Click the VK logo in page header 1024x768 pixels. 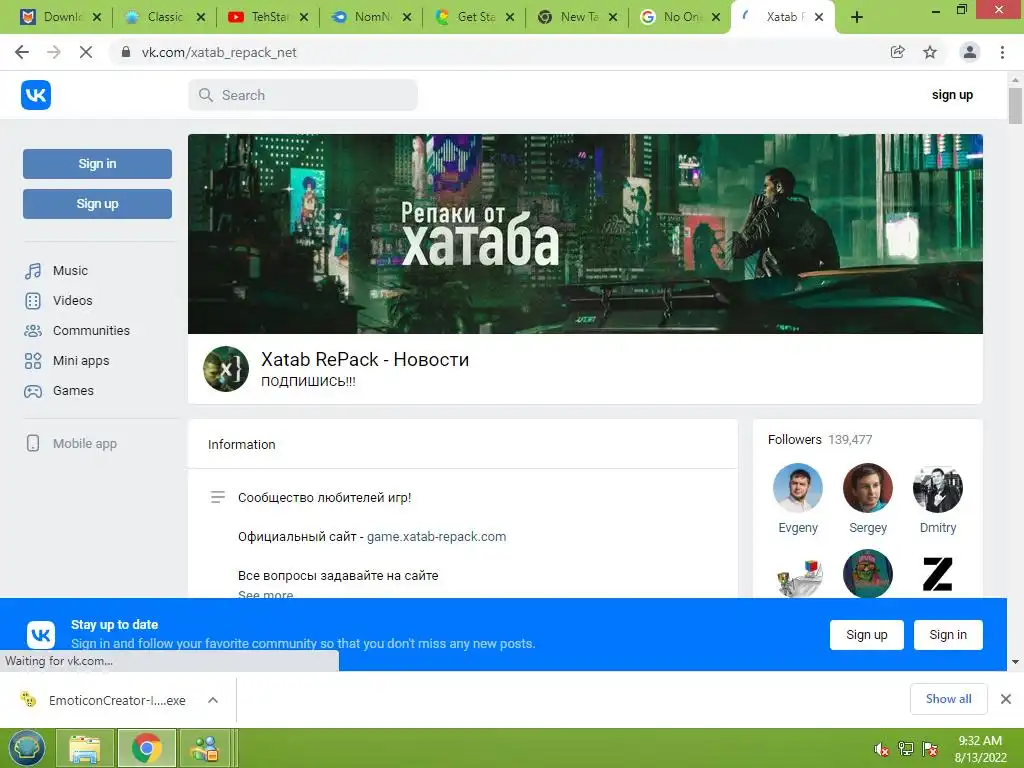tap(36, 95)
